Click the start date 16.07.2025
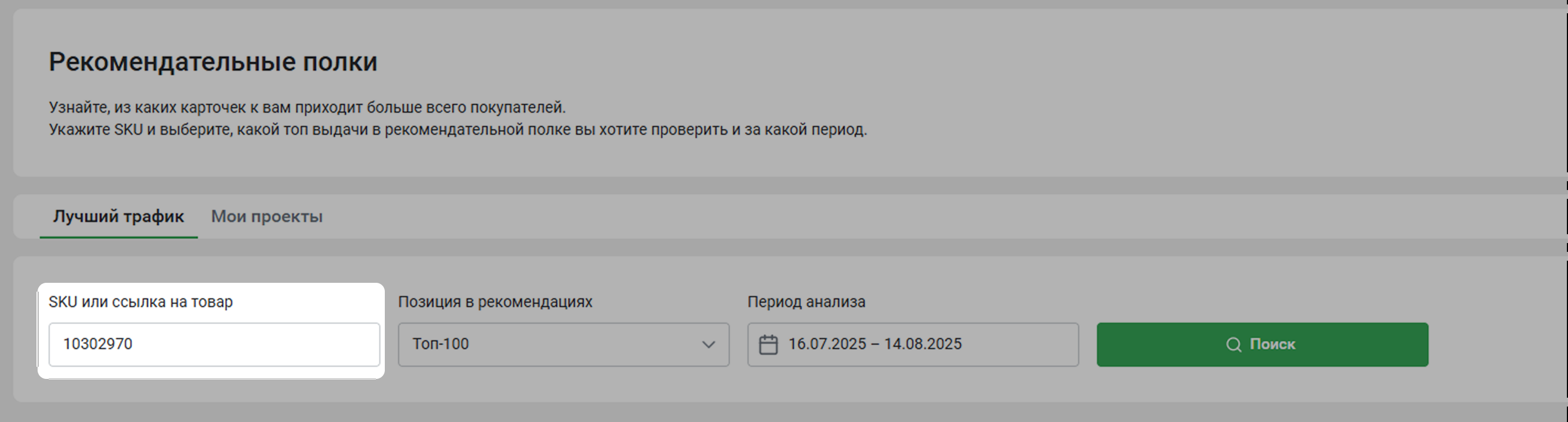This screenshot has height=422, width=1568. 827,344
